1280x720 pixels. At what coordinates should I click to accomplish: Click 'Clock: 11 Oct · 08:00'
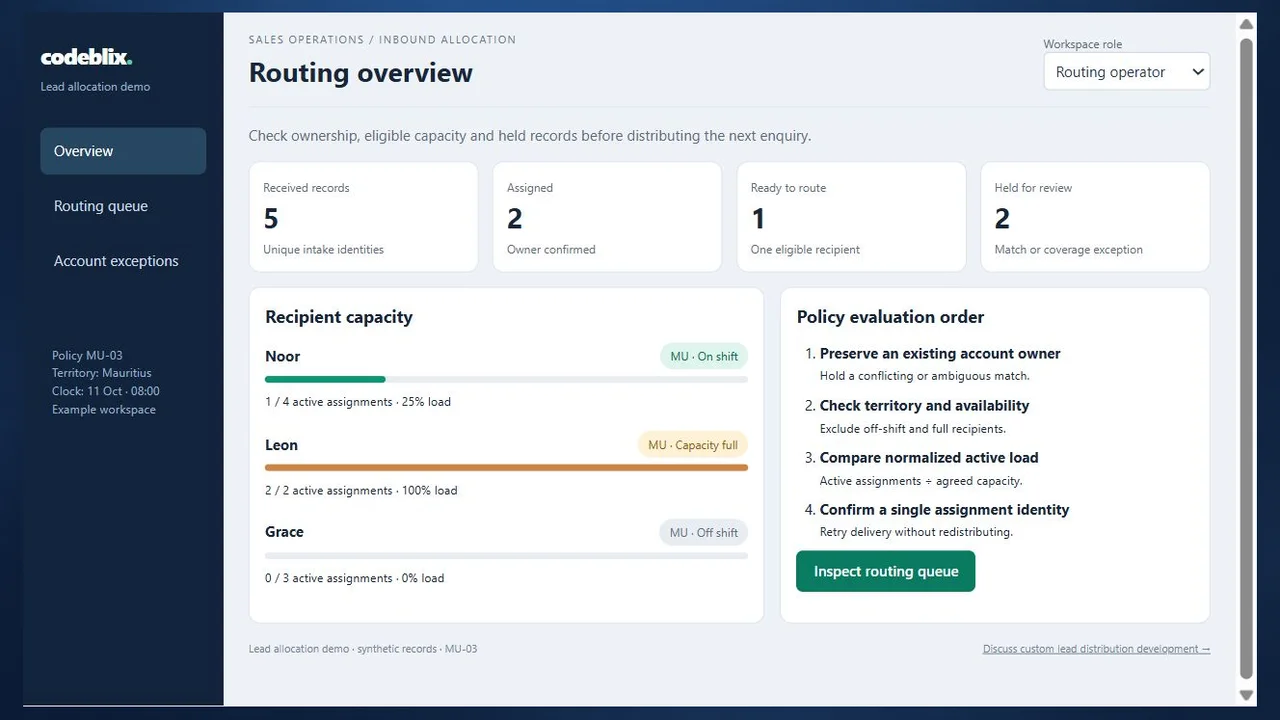[x=106, y=391]
